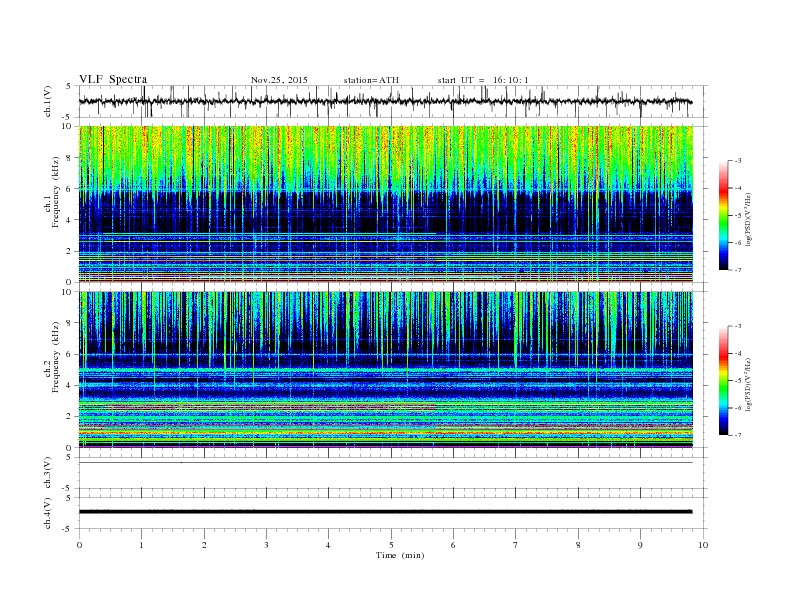This screenshot has width=792, height=612.
Task: Click the thick ch.4 voltage trace
Action: coord(385,512)
